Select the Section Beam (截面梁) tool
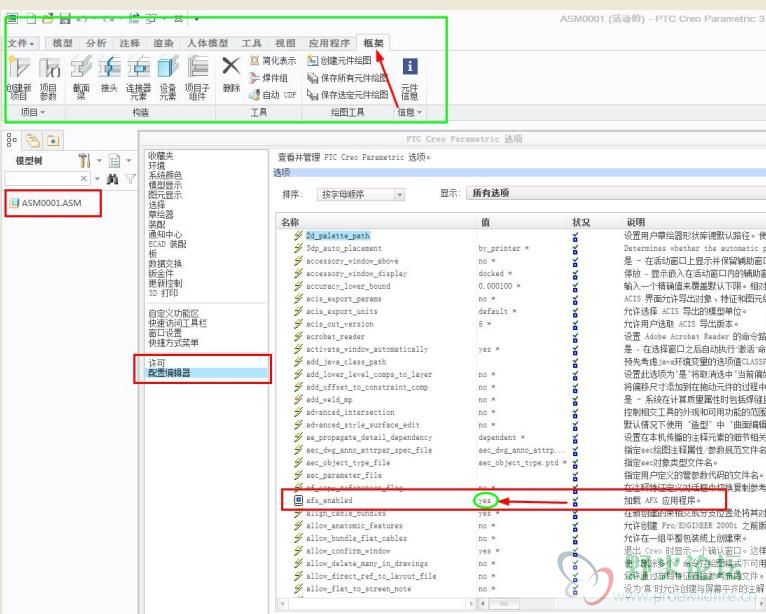This screenshot has width=766, height=614. (81, 78)
